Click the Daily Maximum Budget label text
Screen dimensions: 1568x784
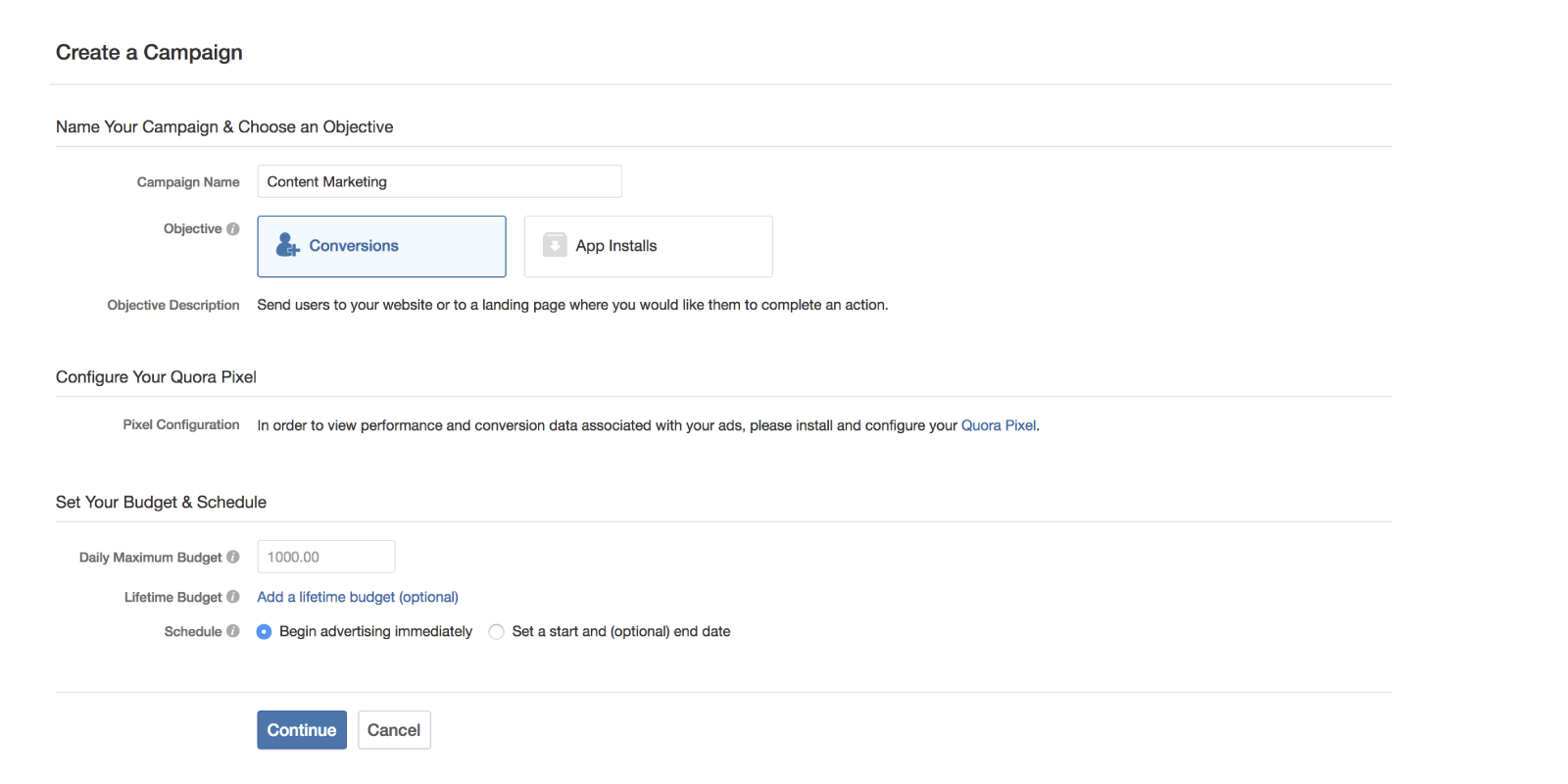point(150,558)
